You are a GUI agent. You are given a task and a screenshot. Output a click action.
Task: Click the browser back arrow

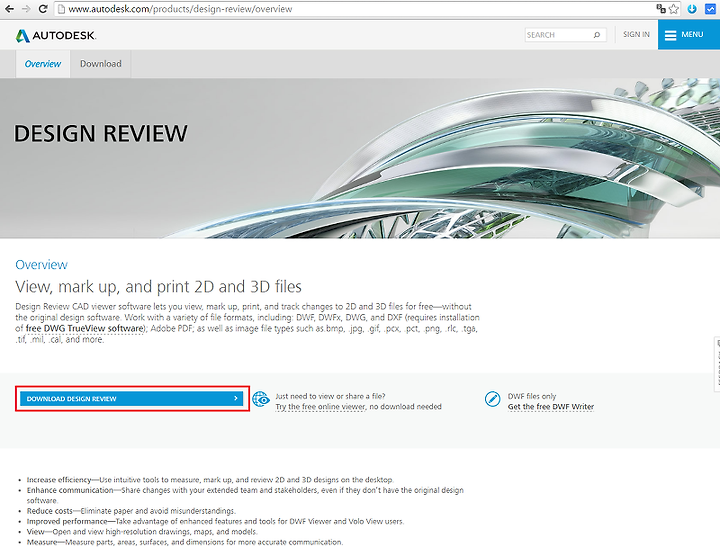tap(9, 9)
